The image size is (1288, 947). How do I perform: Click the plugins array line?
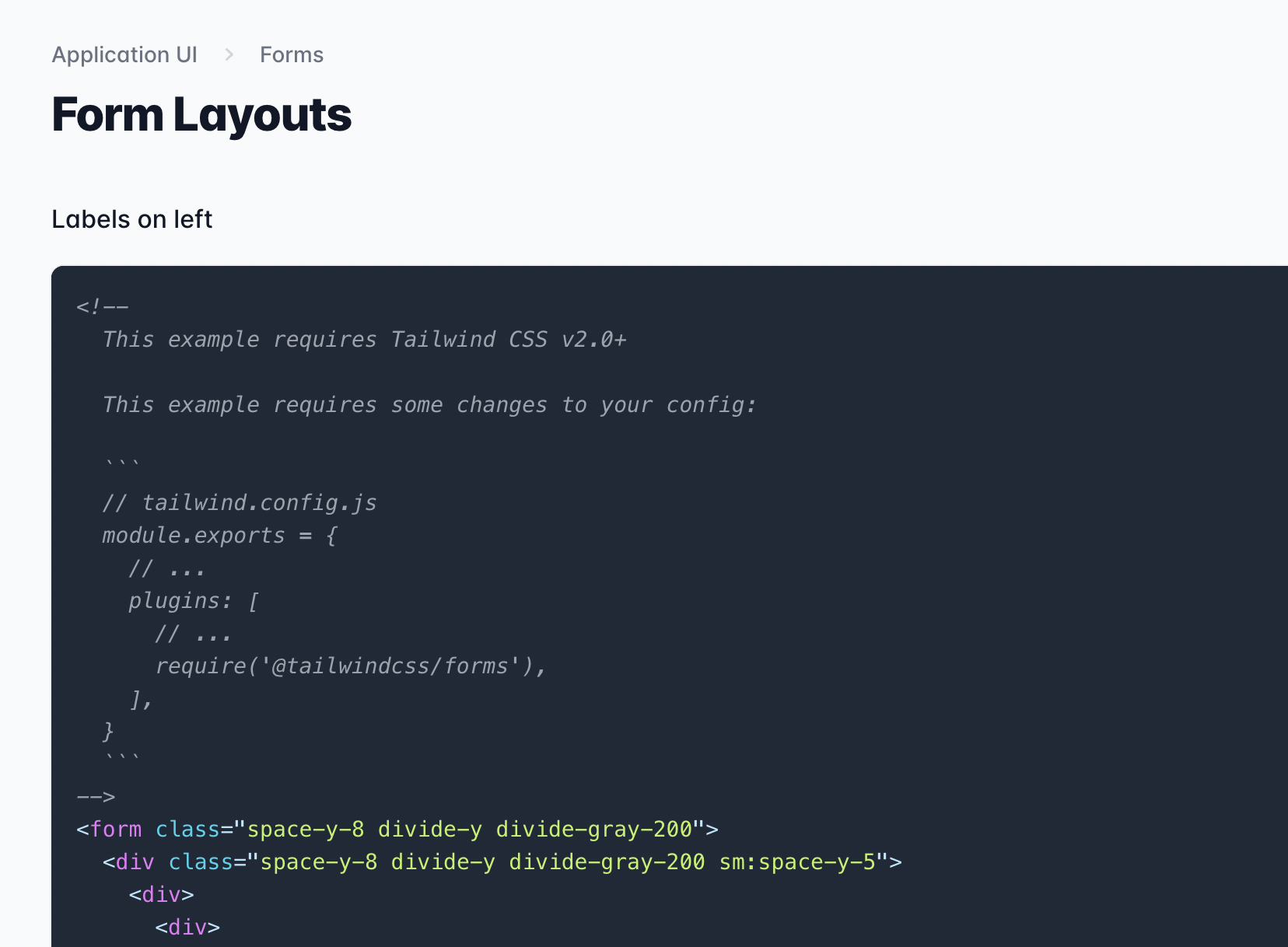192,600
